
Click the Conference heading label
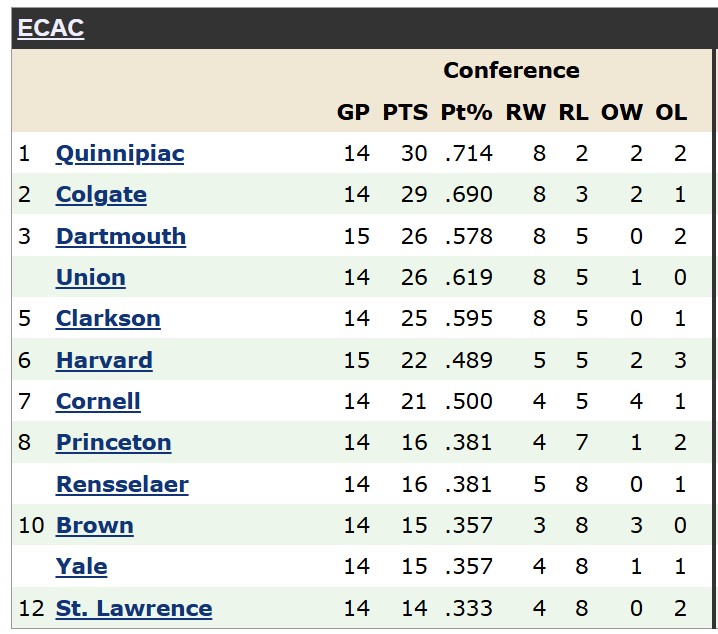(x=511, y=70)
